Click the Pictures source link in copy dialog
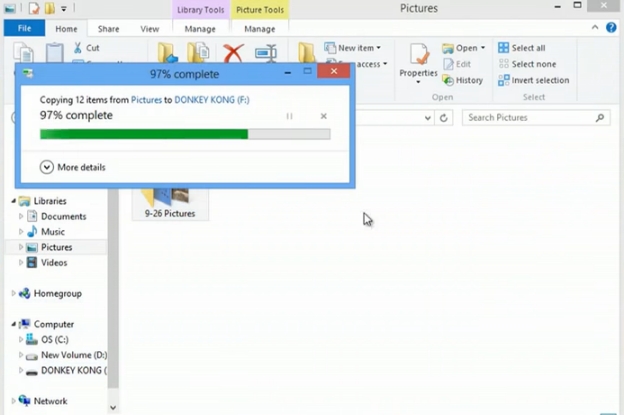Viewport: 624px width, 415px height. coord(146,100)
